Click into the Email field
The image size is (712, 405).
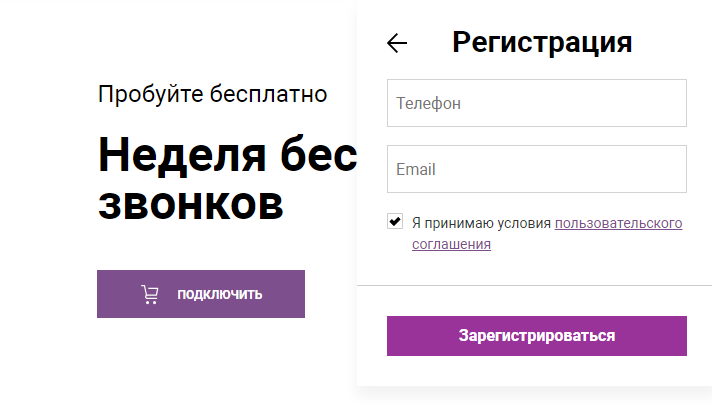pos(536,169)
